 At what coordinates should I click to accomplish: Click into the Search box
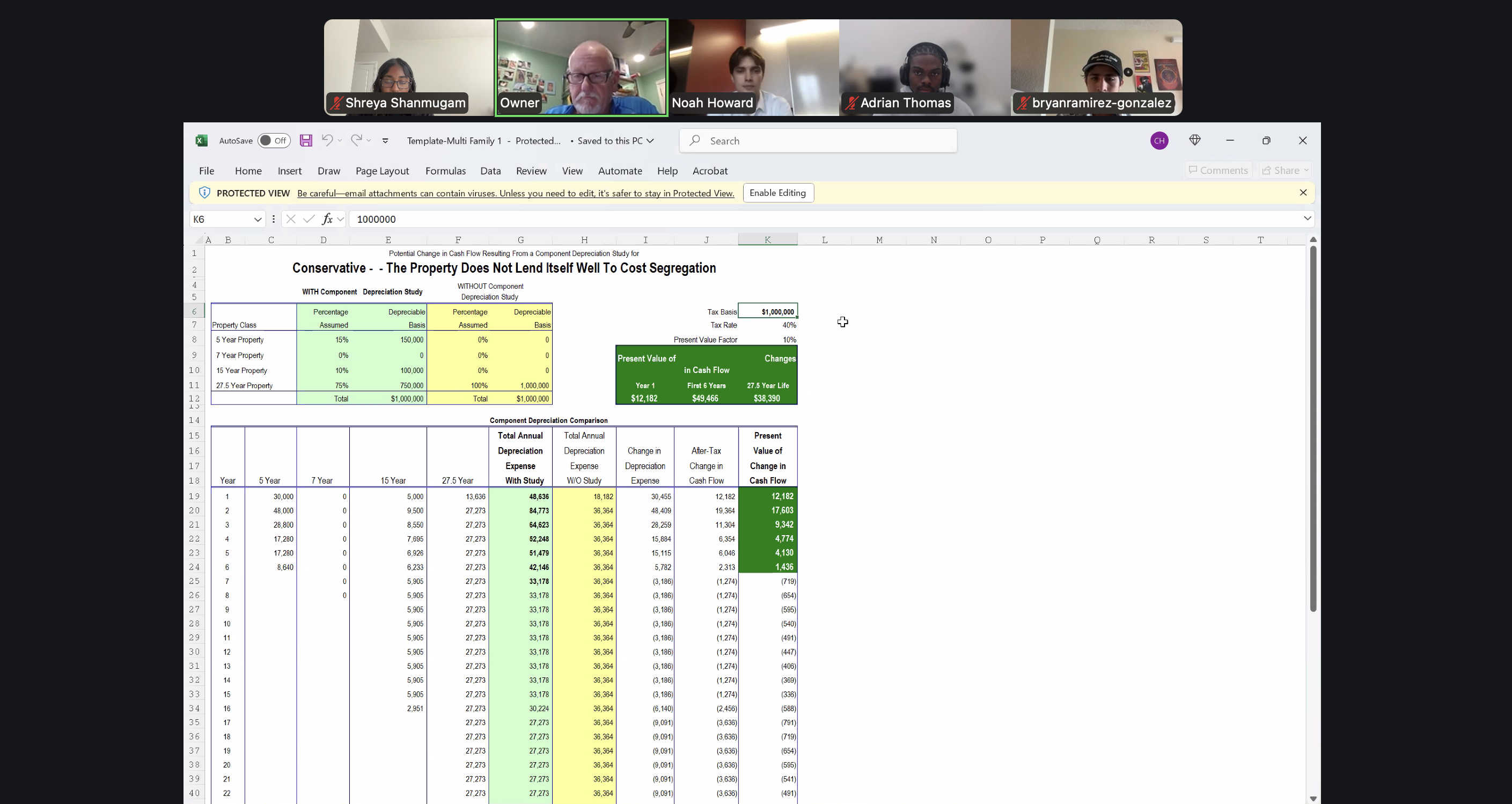pyautogui.click(x=818, y=141)
